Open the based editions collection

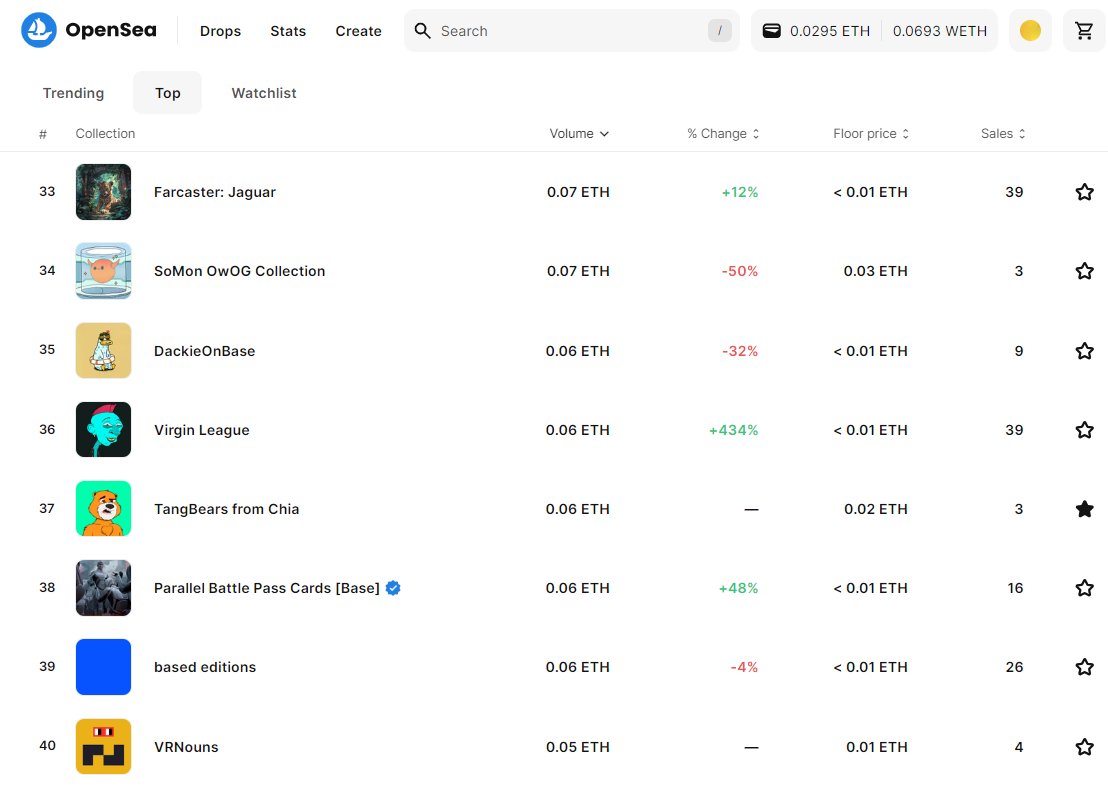tap(205, 667)
